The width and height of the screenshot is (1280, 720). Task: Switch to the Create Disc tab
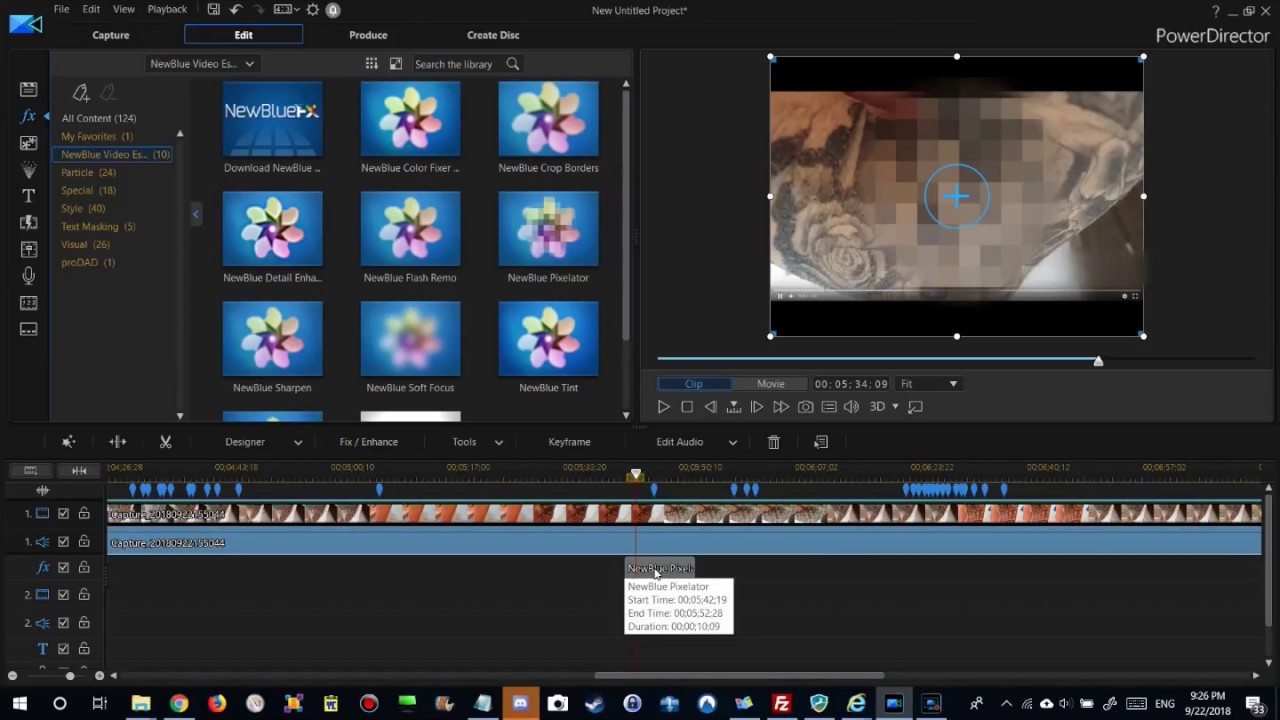493,35
